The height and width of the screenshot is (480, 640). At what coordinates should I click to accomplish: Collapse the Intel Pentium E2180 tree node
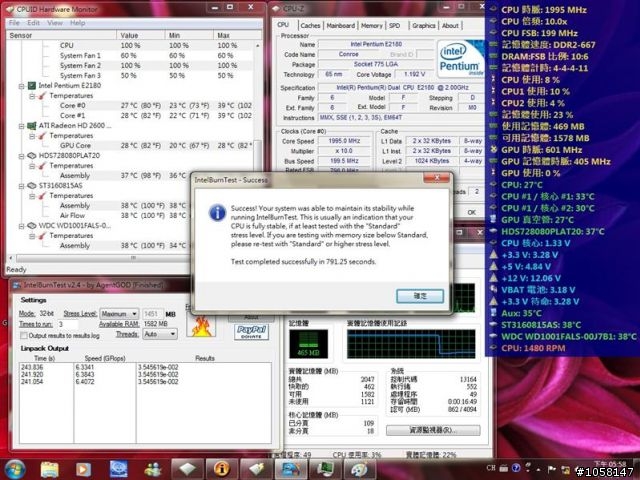21,86
